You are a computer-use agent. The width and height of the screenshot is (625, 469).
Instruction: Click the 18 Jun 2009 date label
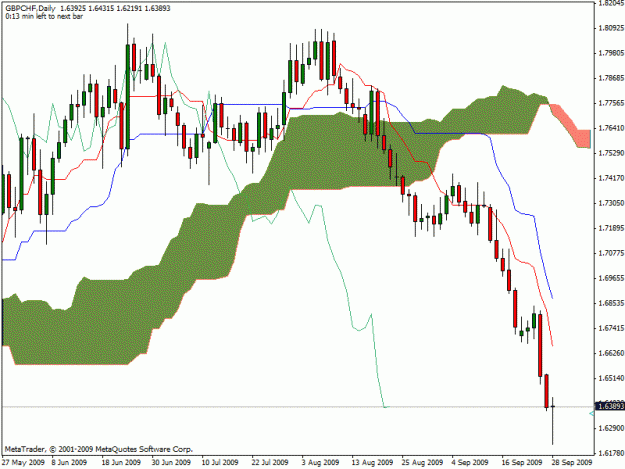coord(121,462)
